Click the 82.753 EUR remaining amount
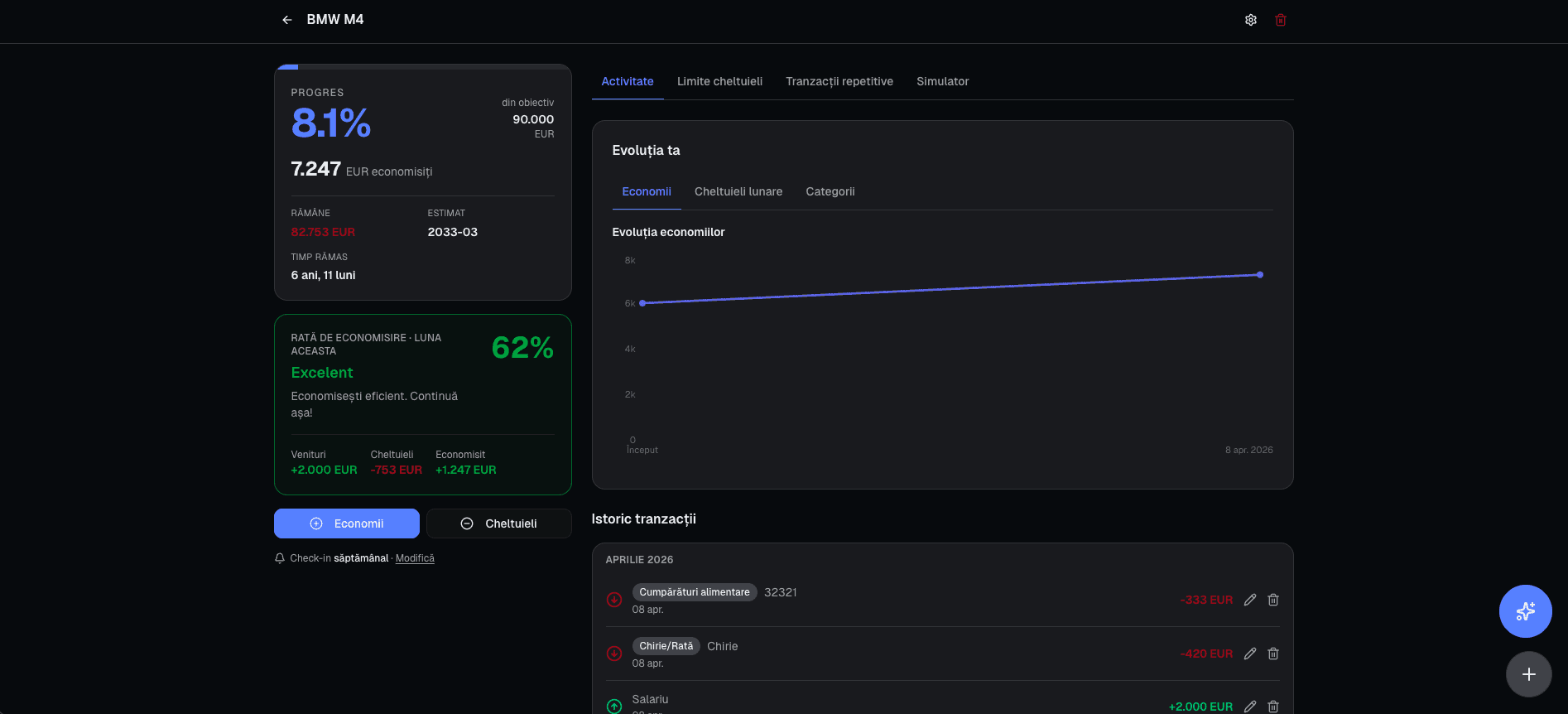The image size is (1568, 714). [323, 232]
